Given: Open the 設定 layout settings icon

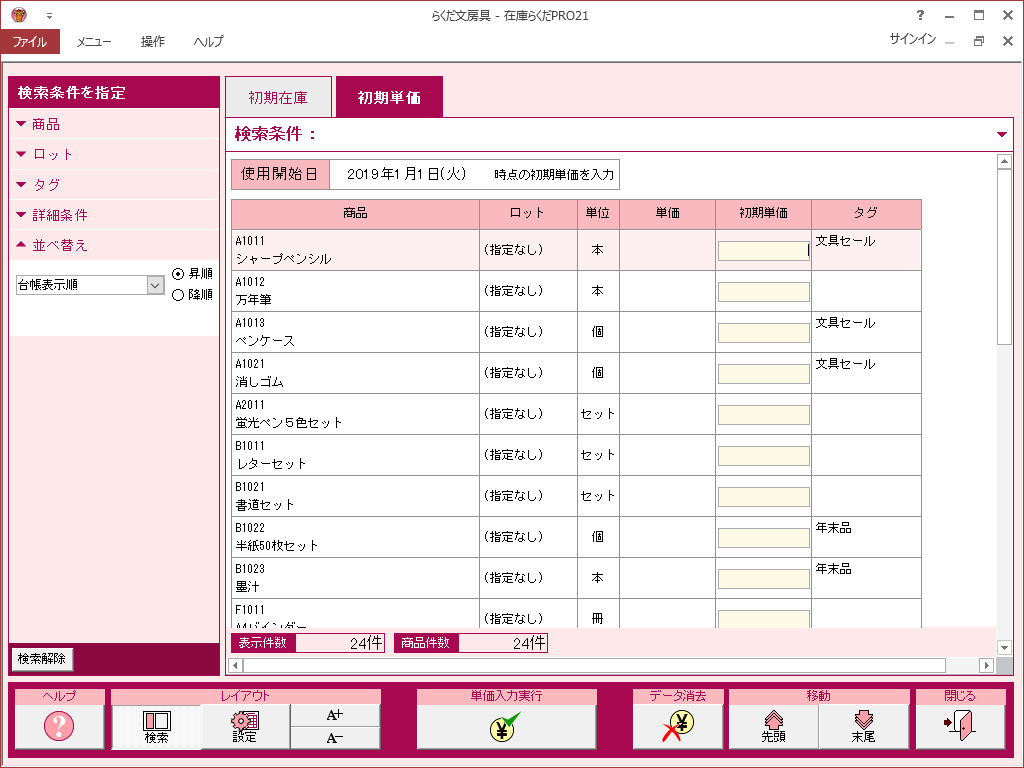Looking at the screenshot, I should (x=245, y=726).
